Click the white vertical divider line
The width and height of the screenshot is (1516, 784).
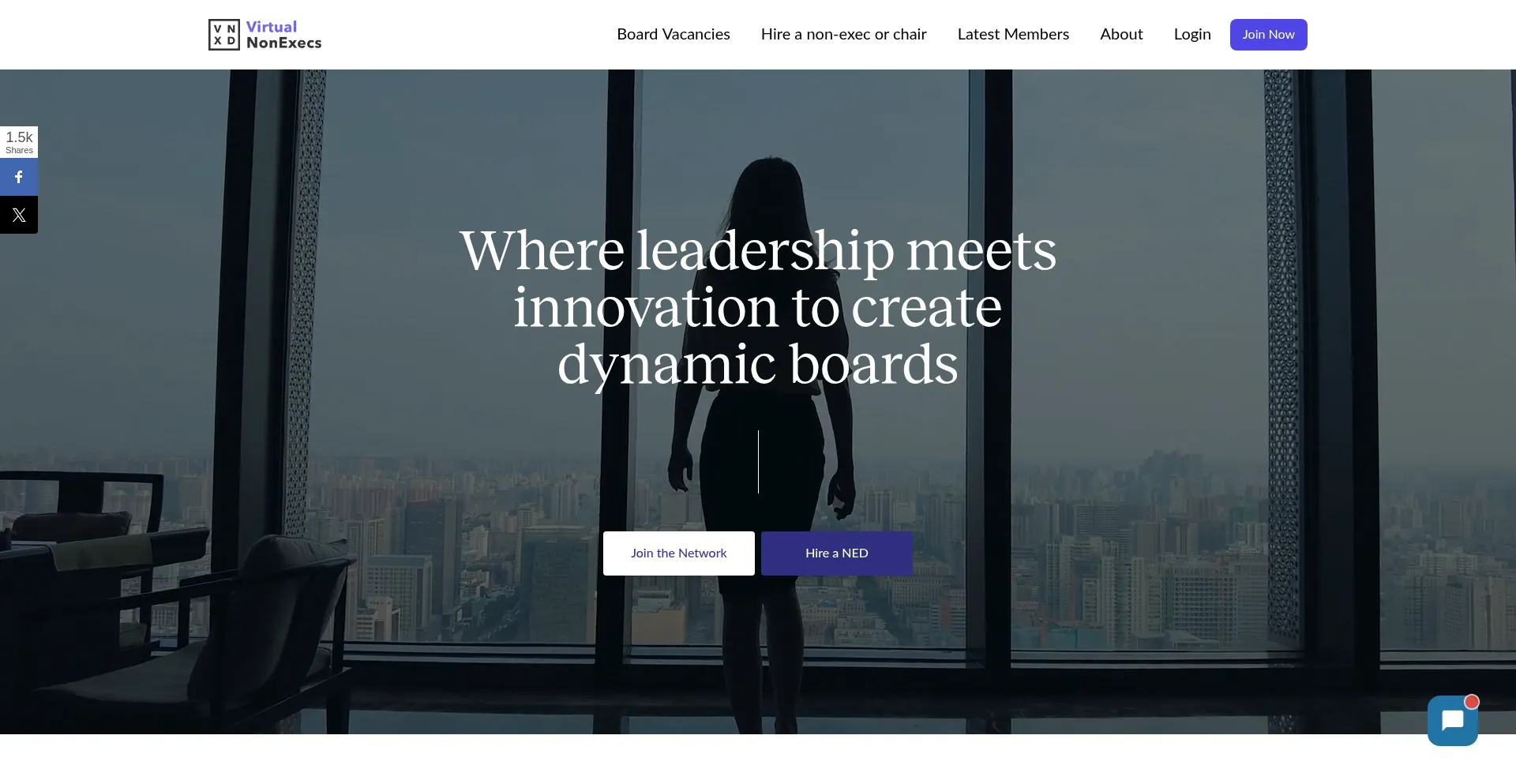(758, 462)
